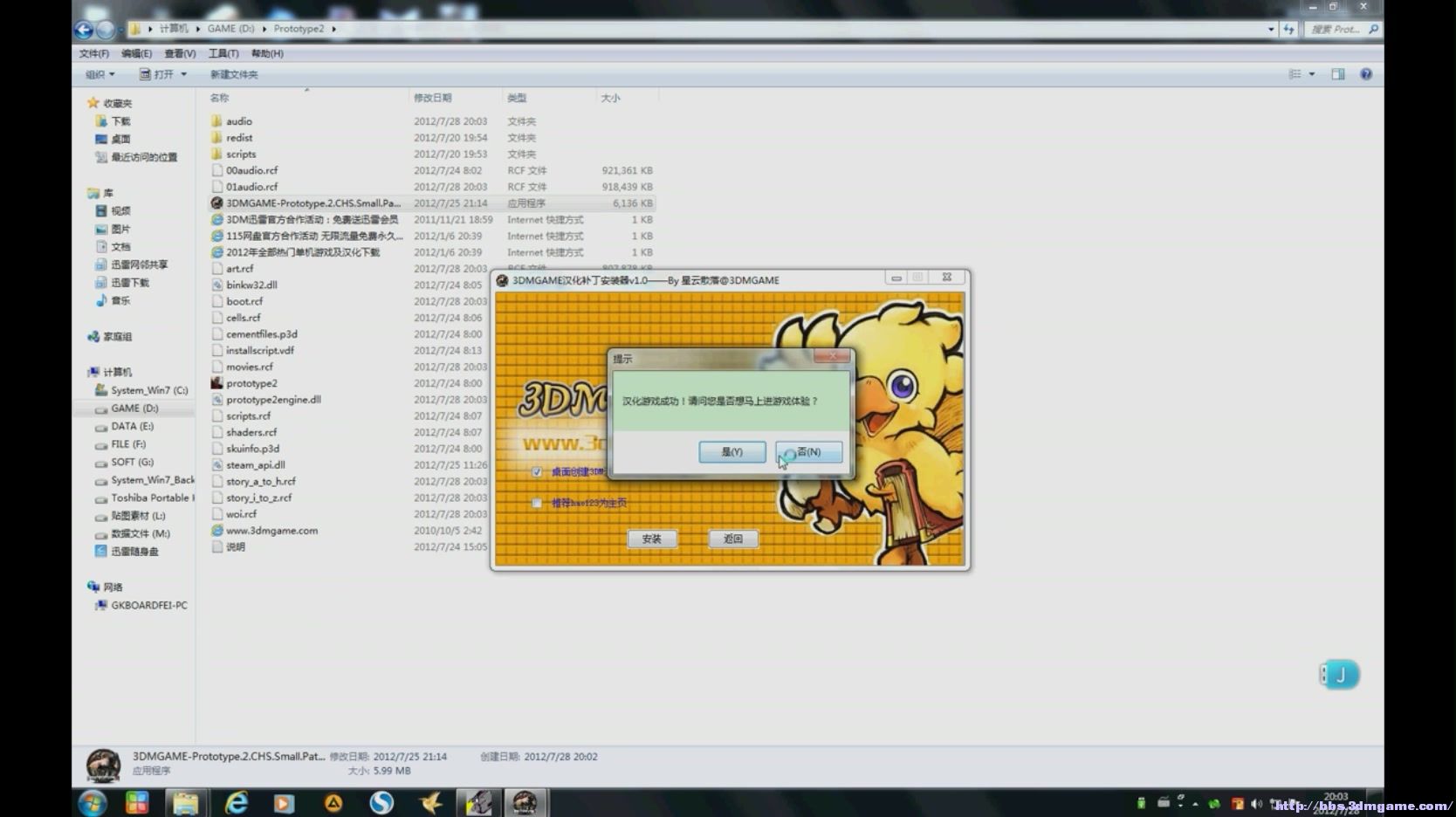The height and width of the screenshot is (817, 1456).
Task: Click the Explorer help question mark icon
Action: pos(1366,74)
